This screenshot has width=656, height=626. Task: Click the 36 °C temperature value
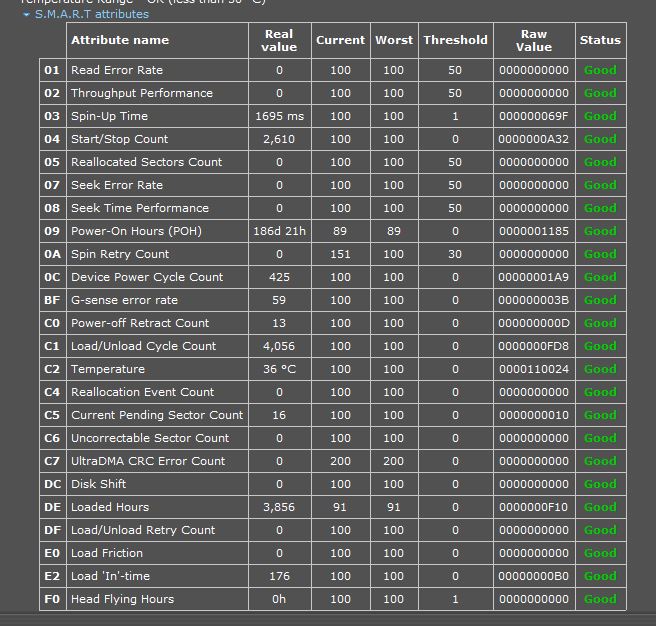(279, 369)
